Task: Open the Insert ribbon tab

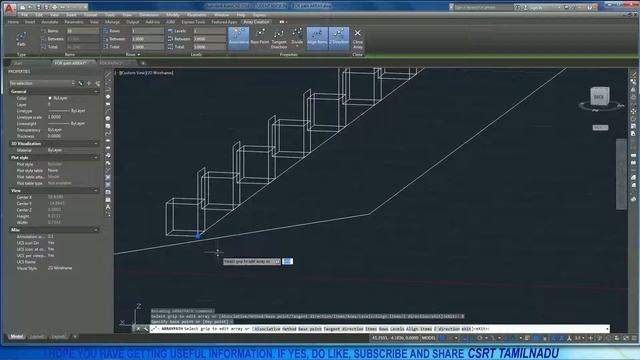Action: pyautogui.click(x=30, y=22)
